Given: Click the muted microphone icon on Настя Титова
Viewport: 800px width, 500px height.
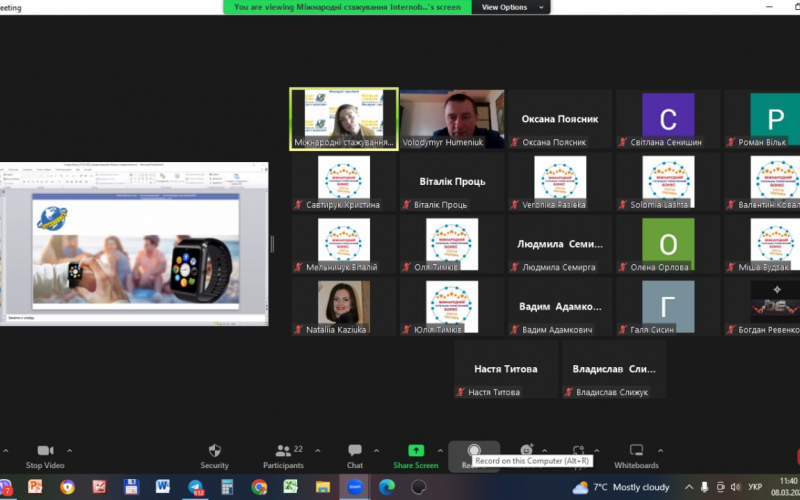Looking at the screenshot, I should (x=461, y=392).
